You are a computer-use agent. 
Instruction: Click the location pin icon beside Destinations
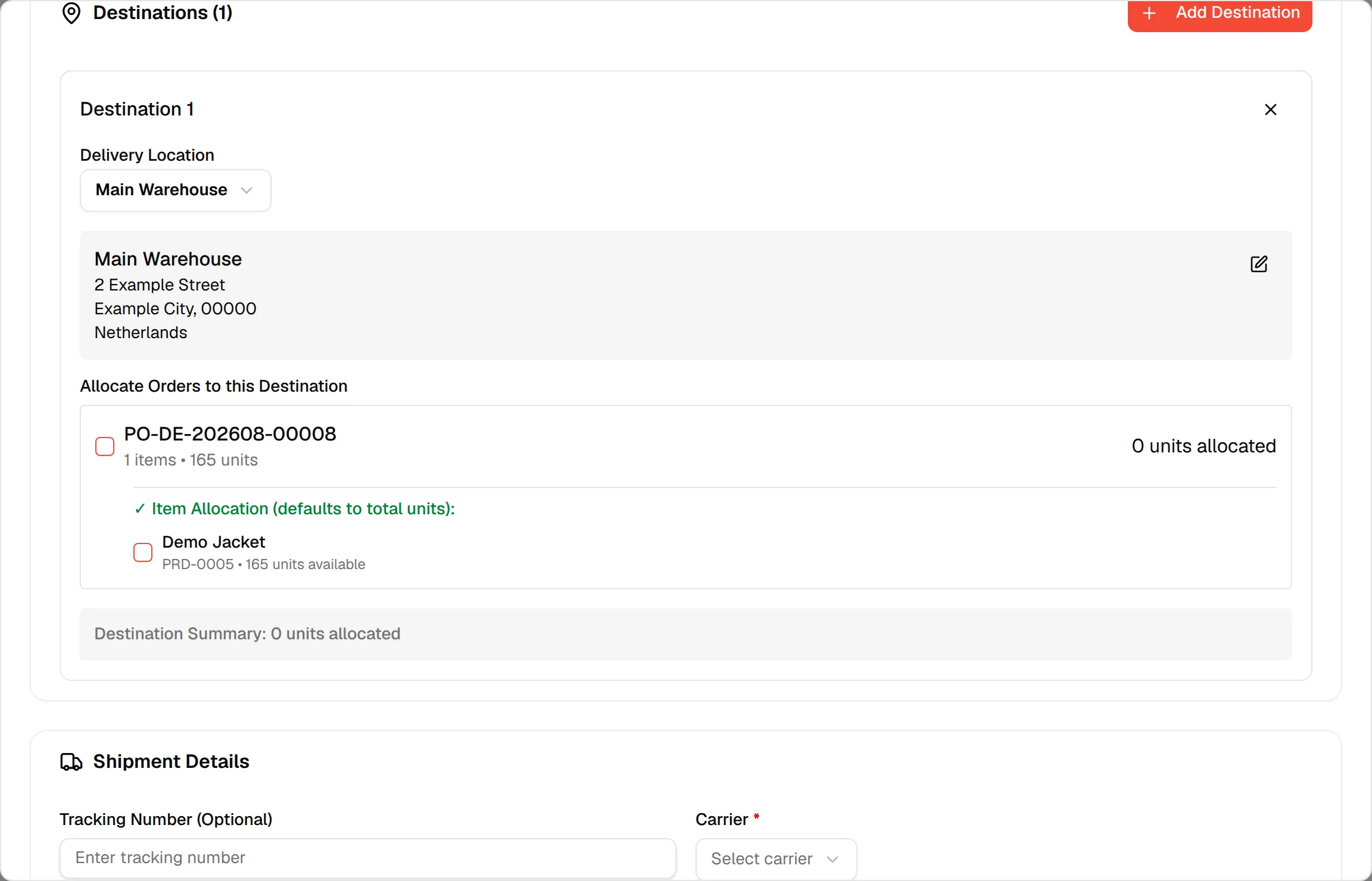tap(71, 13)
